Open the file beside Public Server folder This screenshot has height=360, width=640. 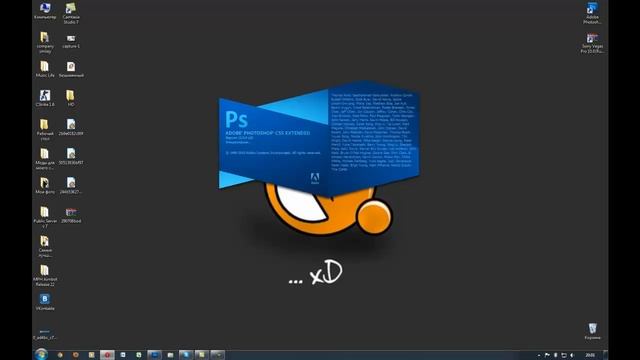(71, 215)
